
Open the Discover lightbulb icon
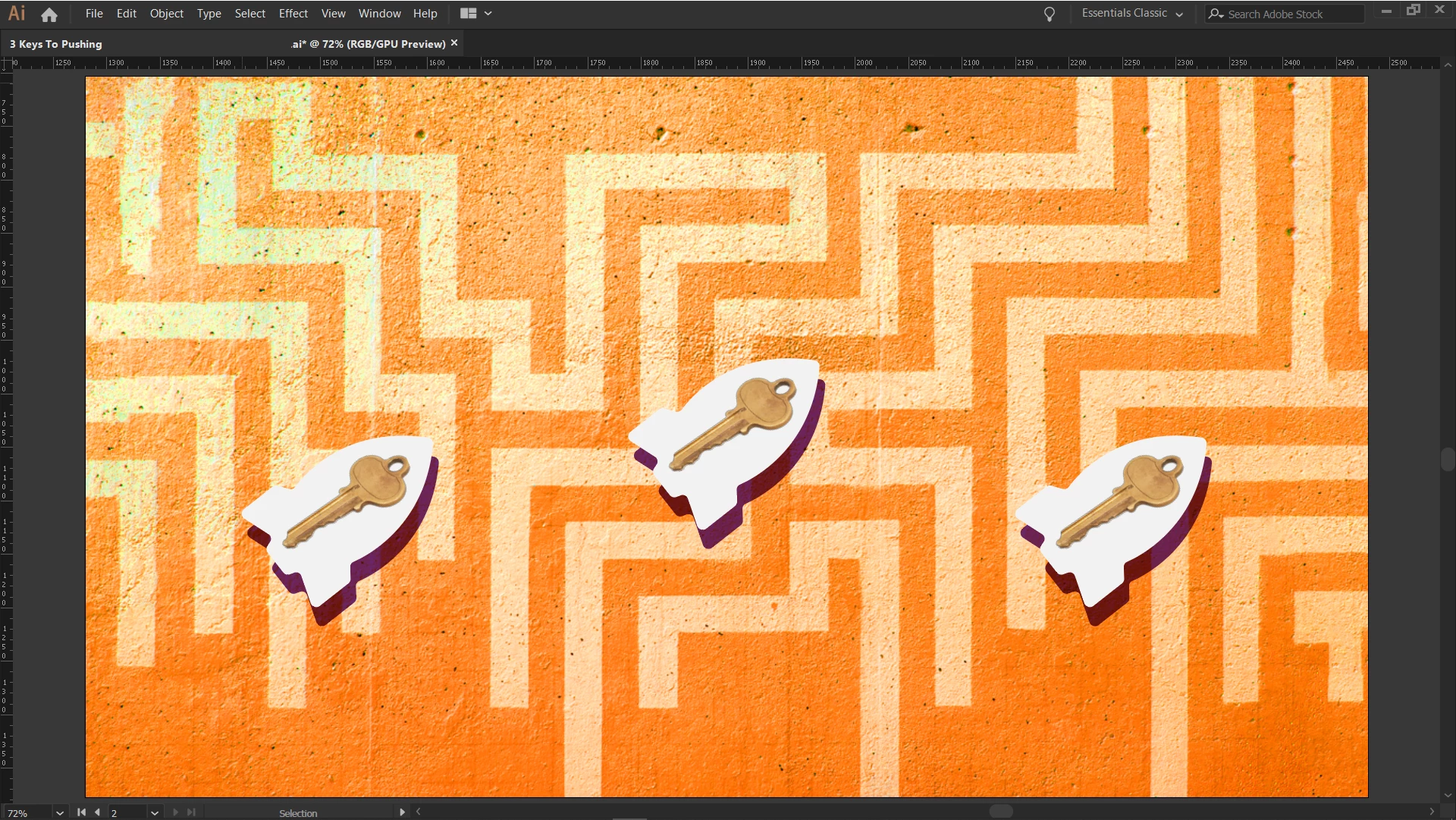[x=1050, y=14]
